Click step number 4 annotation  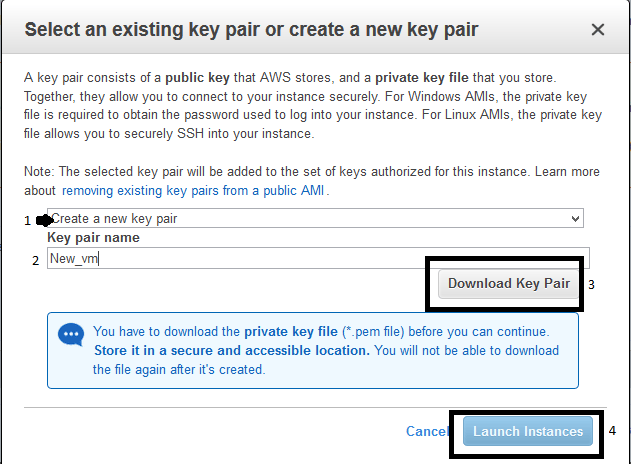611,431
